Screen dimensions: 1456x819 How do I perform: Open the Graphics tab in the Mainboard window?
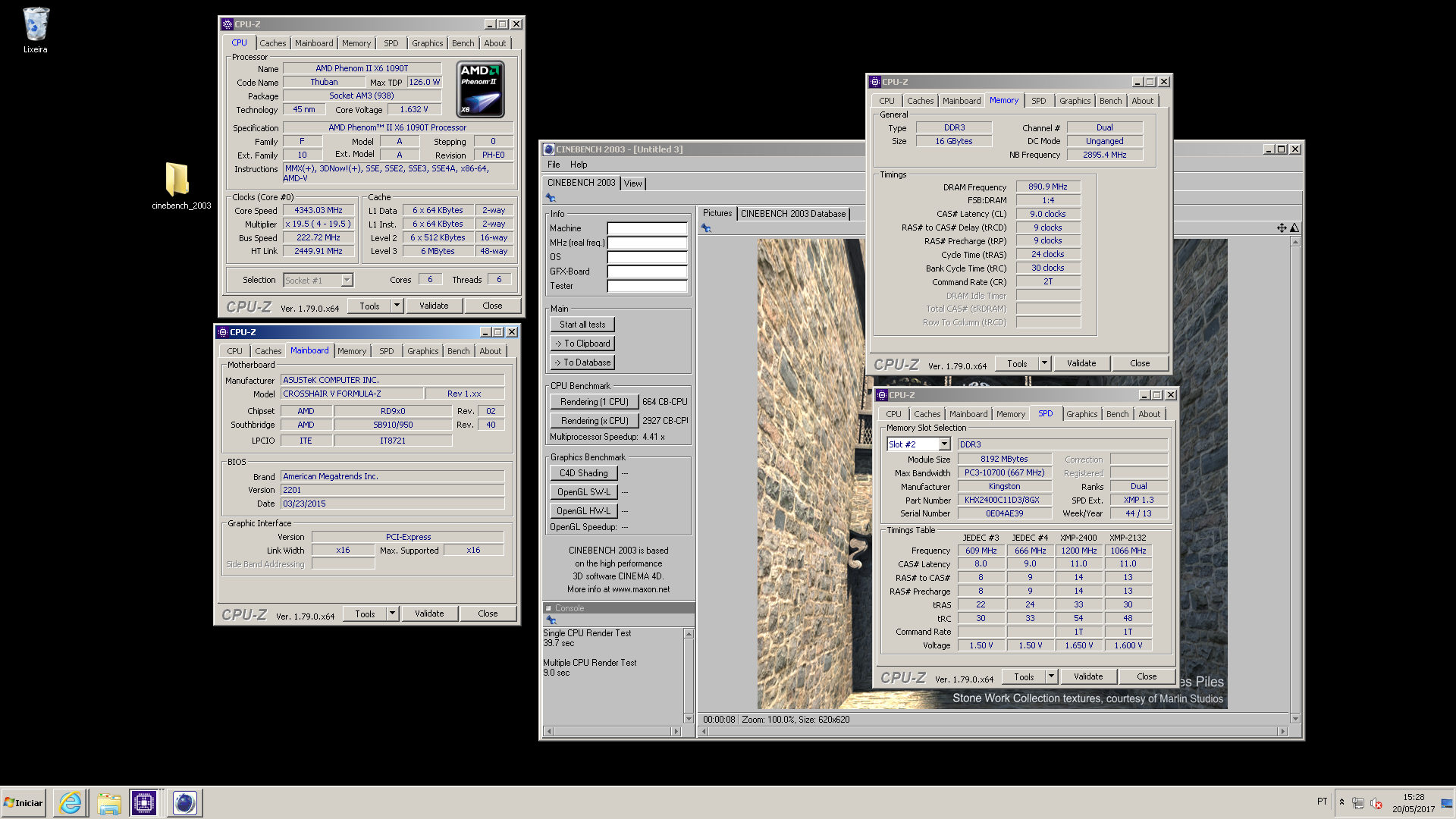[x=422, y=351]
